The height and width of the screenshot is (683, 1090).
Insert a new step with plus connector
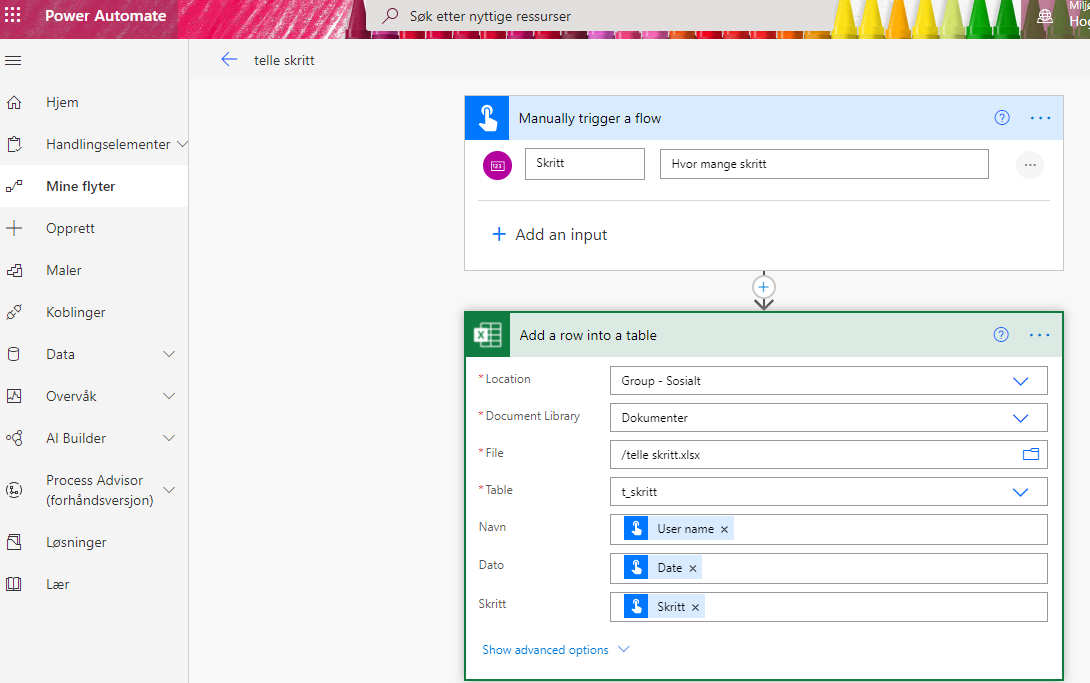pos(764,287)
